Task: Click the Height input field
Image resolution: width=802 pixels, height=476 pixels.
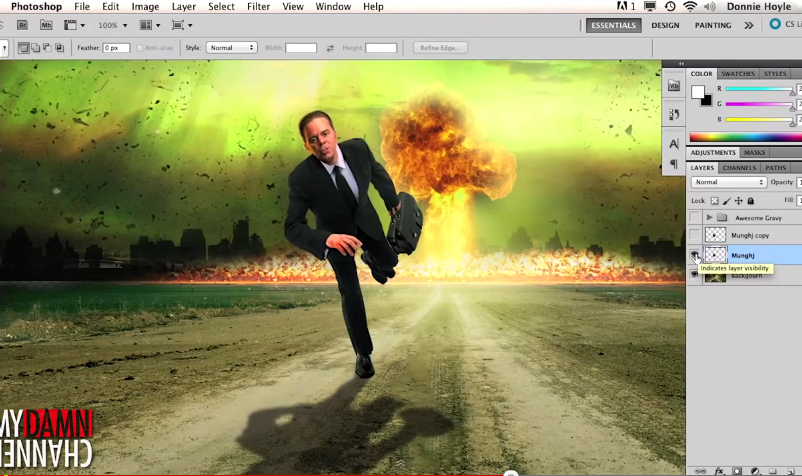Action: coord(381,48)
